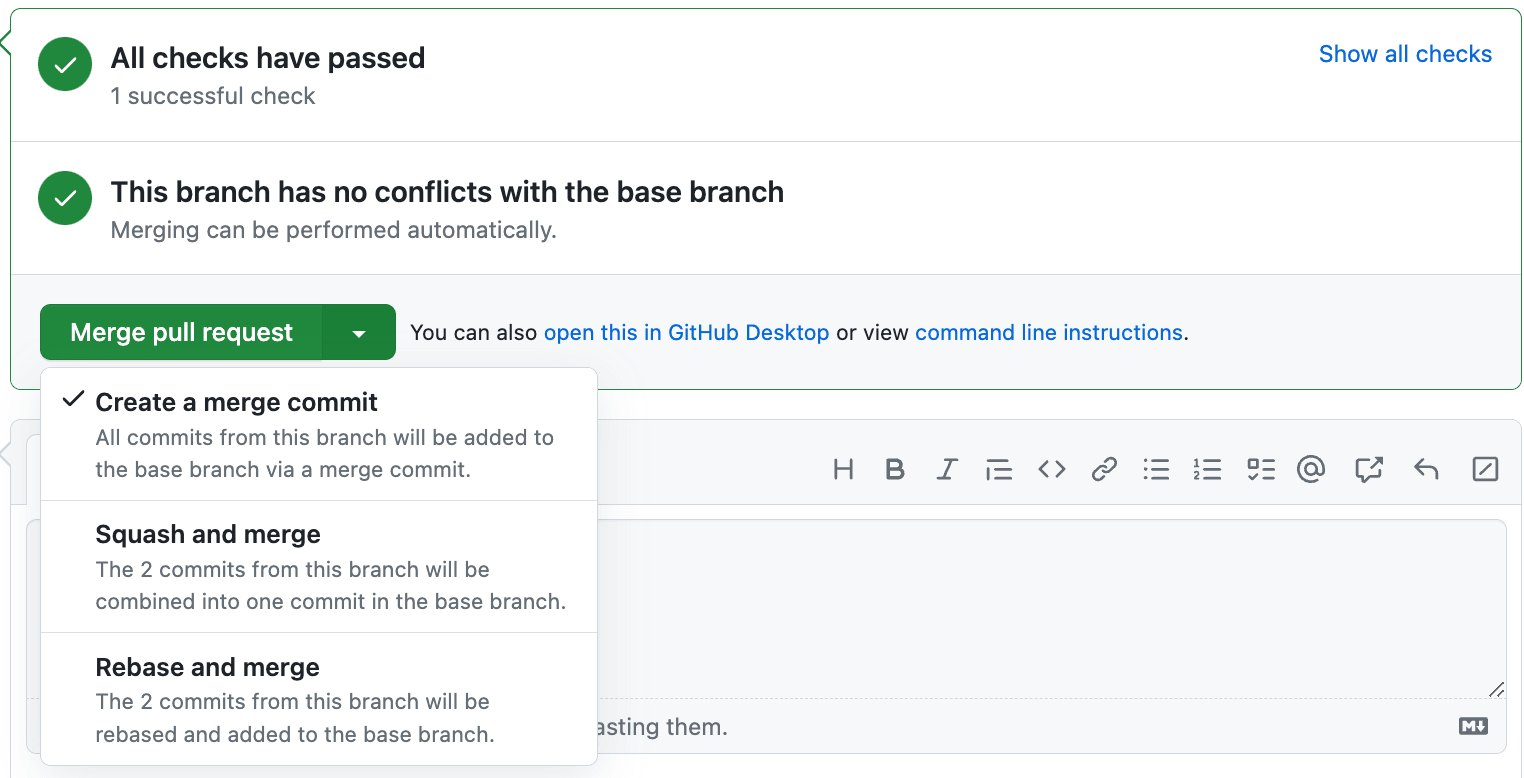Insert code formatting

tap(1051, 469)
